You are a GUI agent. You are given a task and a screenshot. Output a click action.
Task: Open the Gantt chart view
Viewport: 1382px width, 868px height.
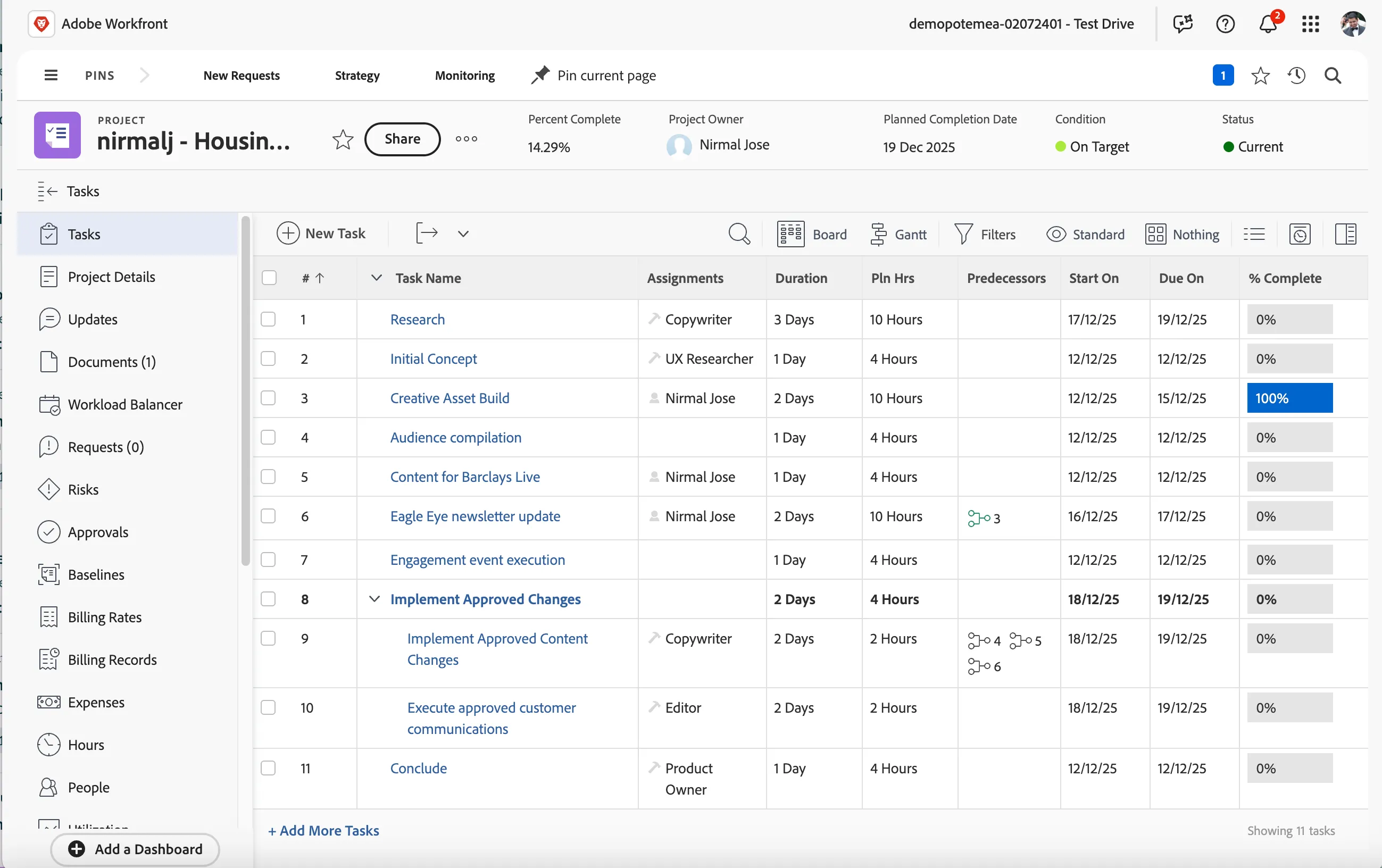pyautogui.click(x=898, y=234)
